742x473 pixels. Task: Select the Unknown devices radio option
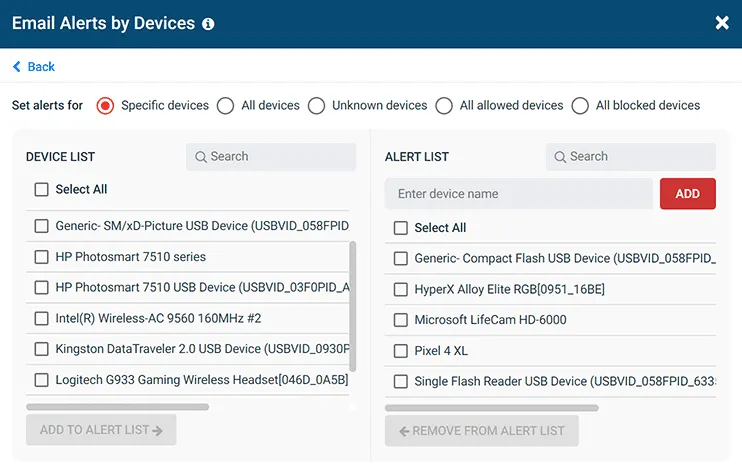(x=316, y=105)
